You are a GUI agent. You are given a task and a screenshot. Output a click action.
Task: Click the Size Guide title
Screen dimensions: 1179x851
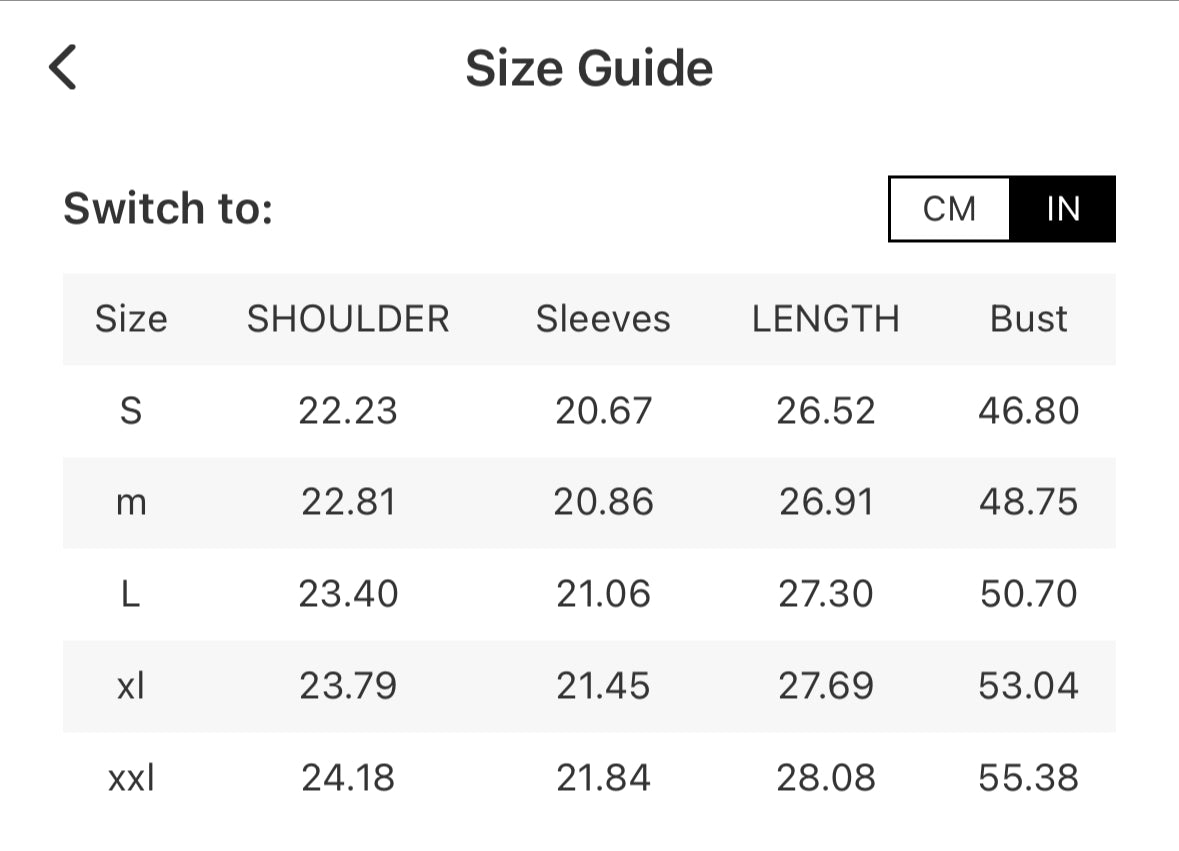coord(589,68)
